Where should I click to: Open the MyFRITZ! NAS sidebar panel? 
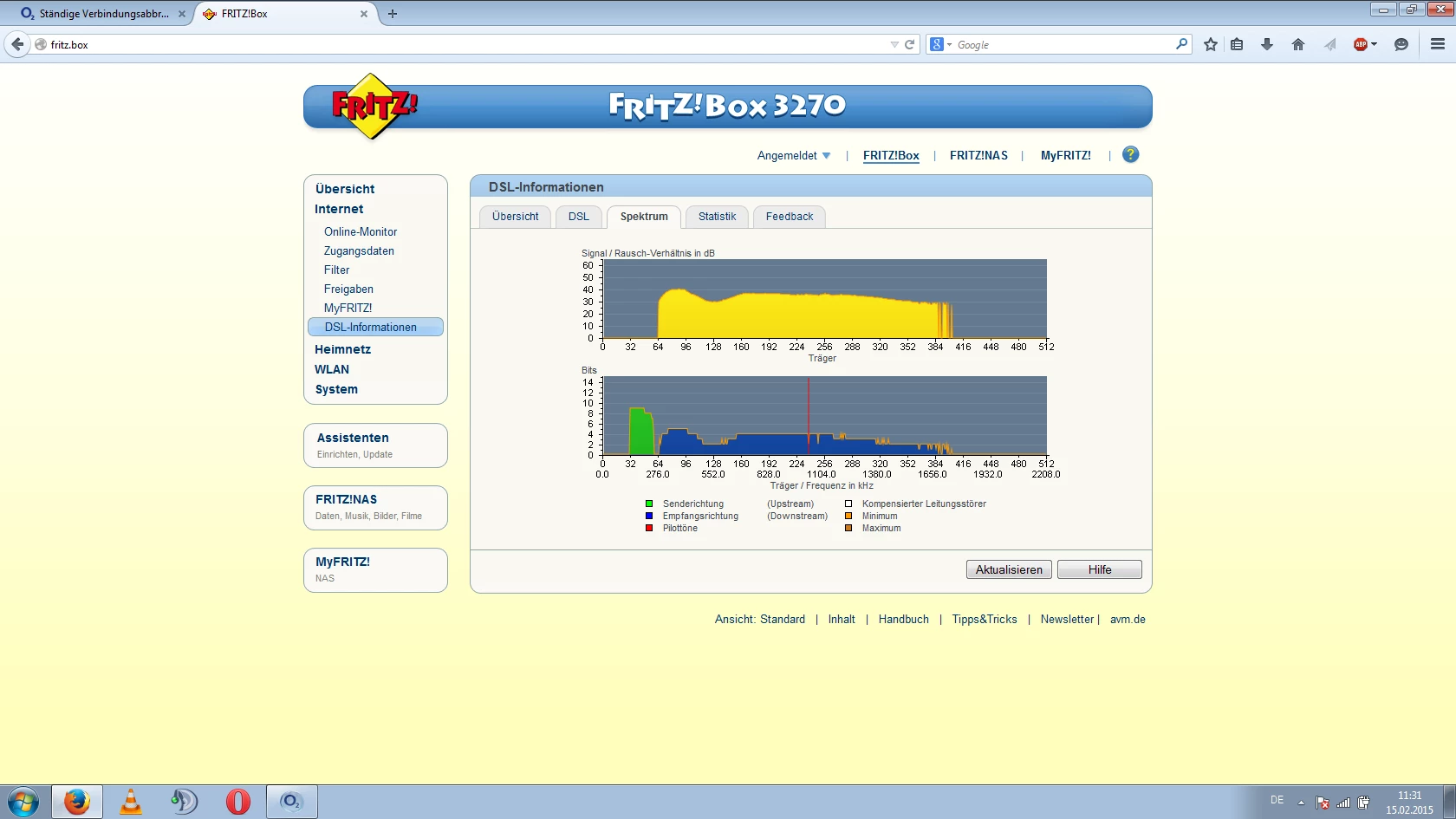pos(375,570)
